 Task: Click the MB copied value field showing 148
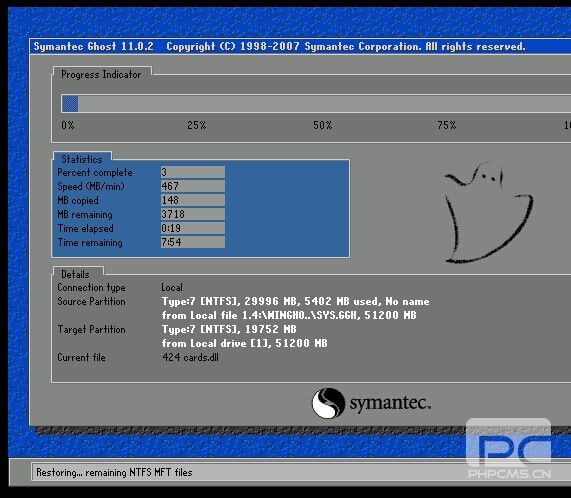(193, 200)
